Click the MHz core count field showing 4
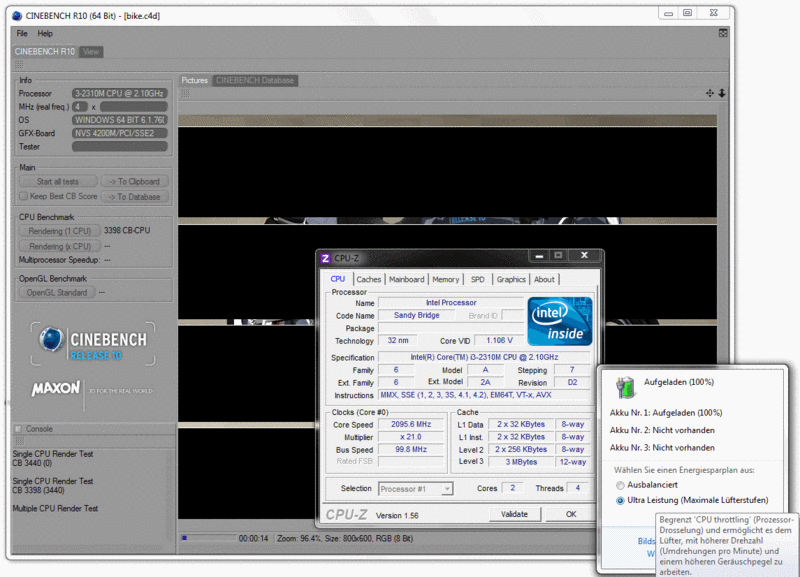Viewport: 800px width, 577px height. (79, 107)
